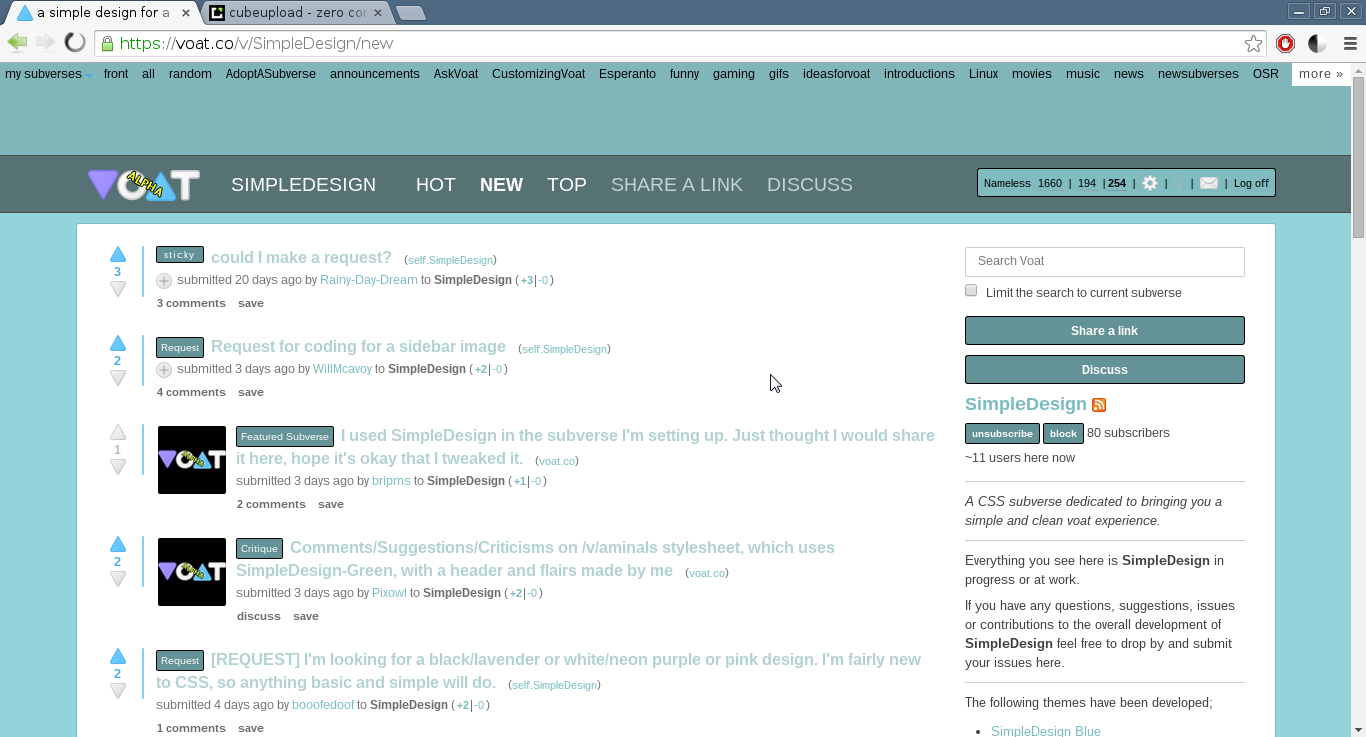This screenshot has height=737, width=1366.
Task: Switch to the TOP tab
Action: point(566,185)
